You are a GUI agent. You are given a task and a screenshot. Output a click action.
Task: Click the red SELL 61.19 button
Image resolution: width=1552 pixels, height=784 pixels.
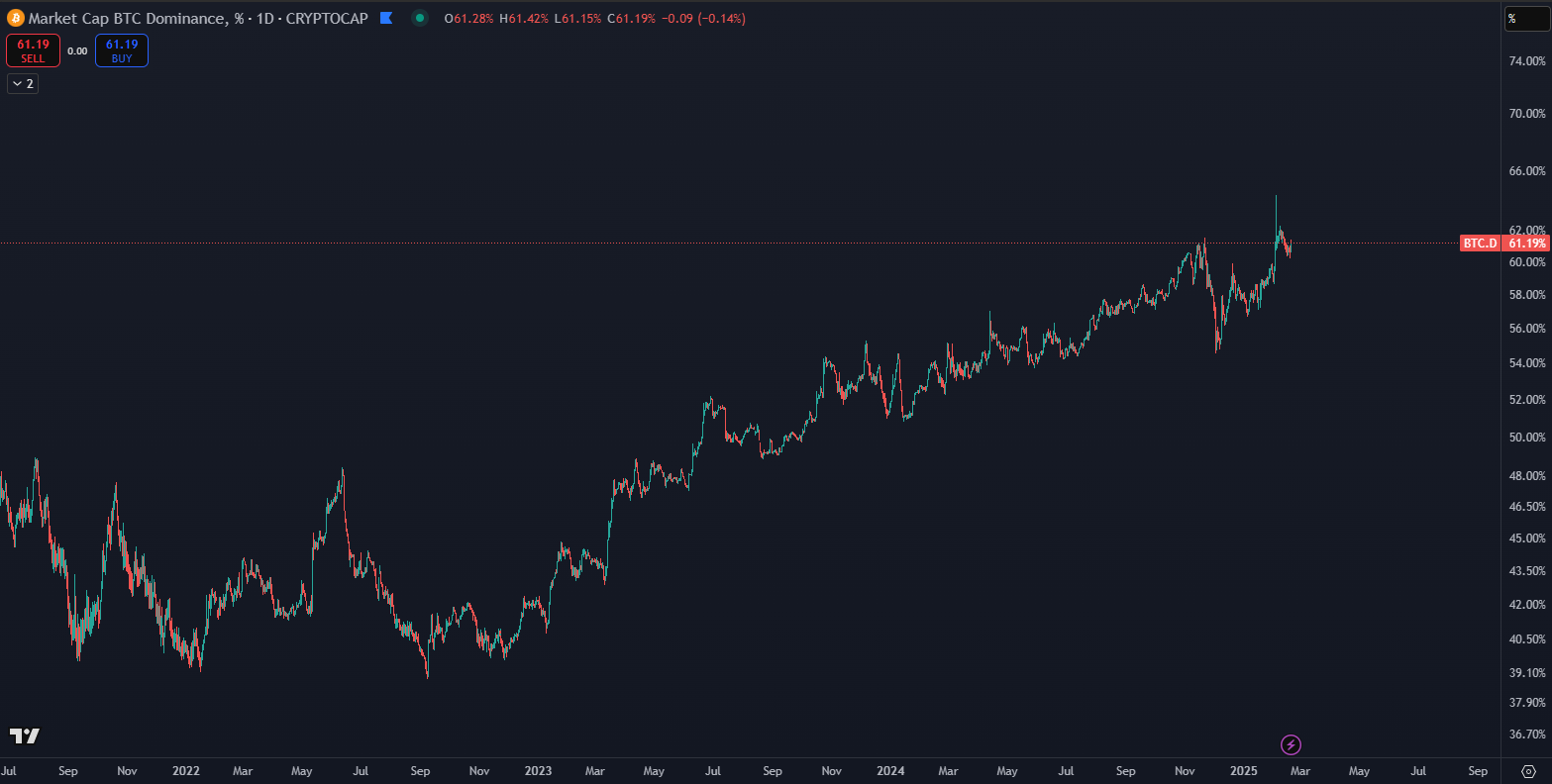[x=33, y=50]
